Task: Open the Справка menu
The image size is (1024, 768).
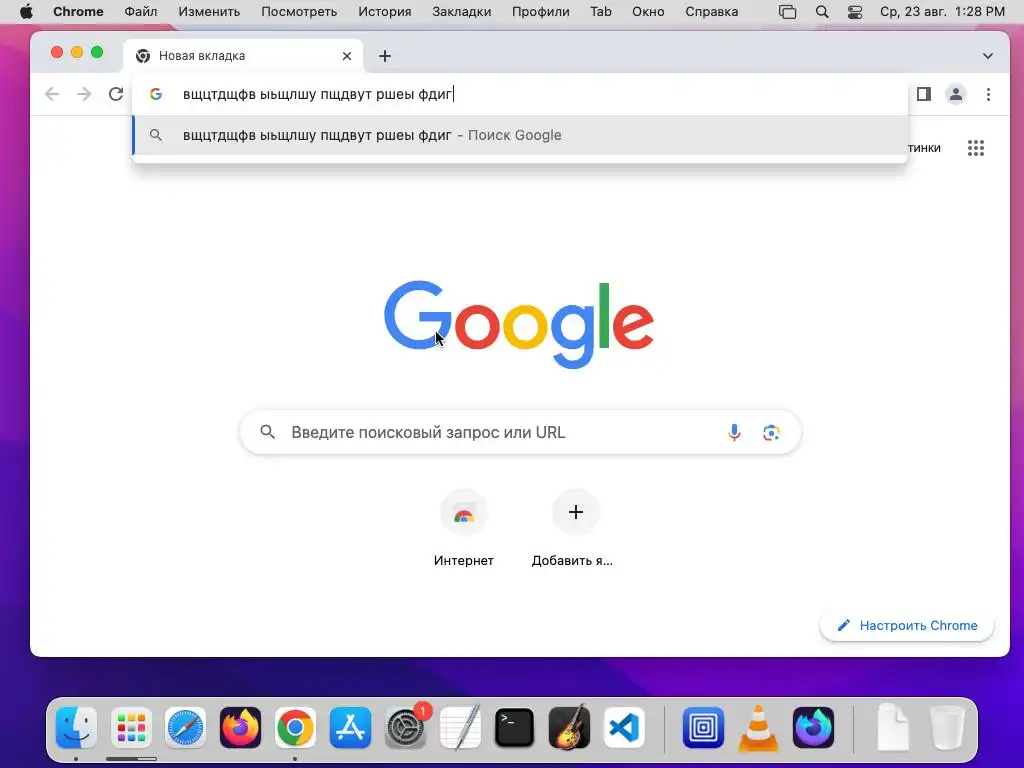Action: 711,12
